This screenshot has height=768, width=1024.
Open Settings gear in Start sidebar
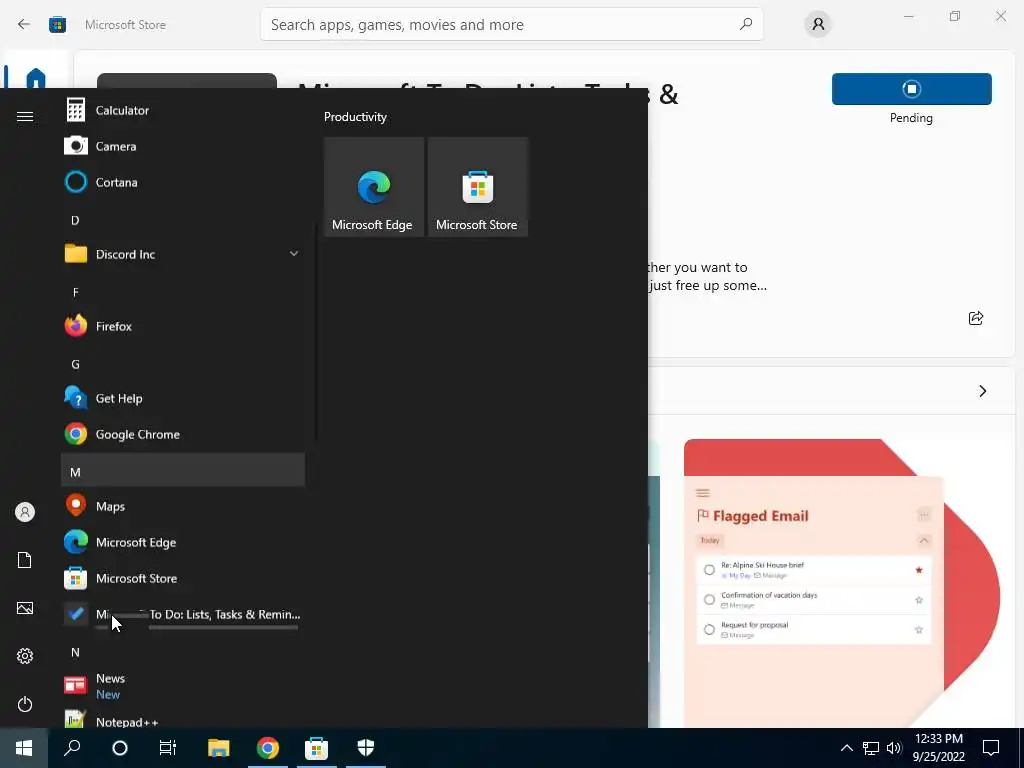(25, 656)
